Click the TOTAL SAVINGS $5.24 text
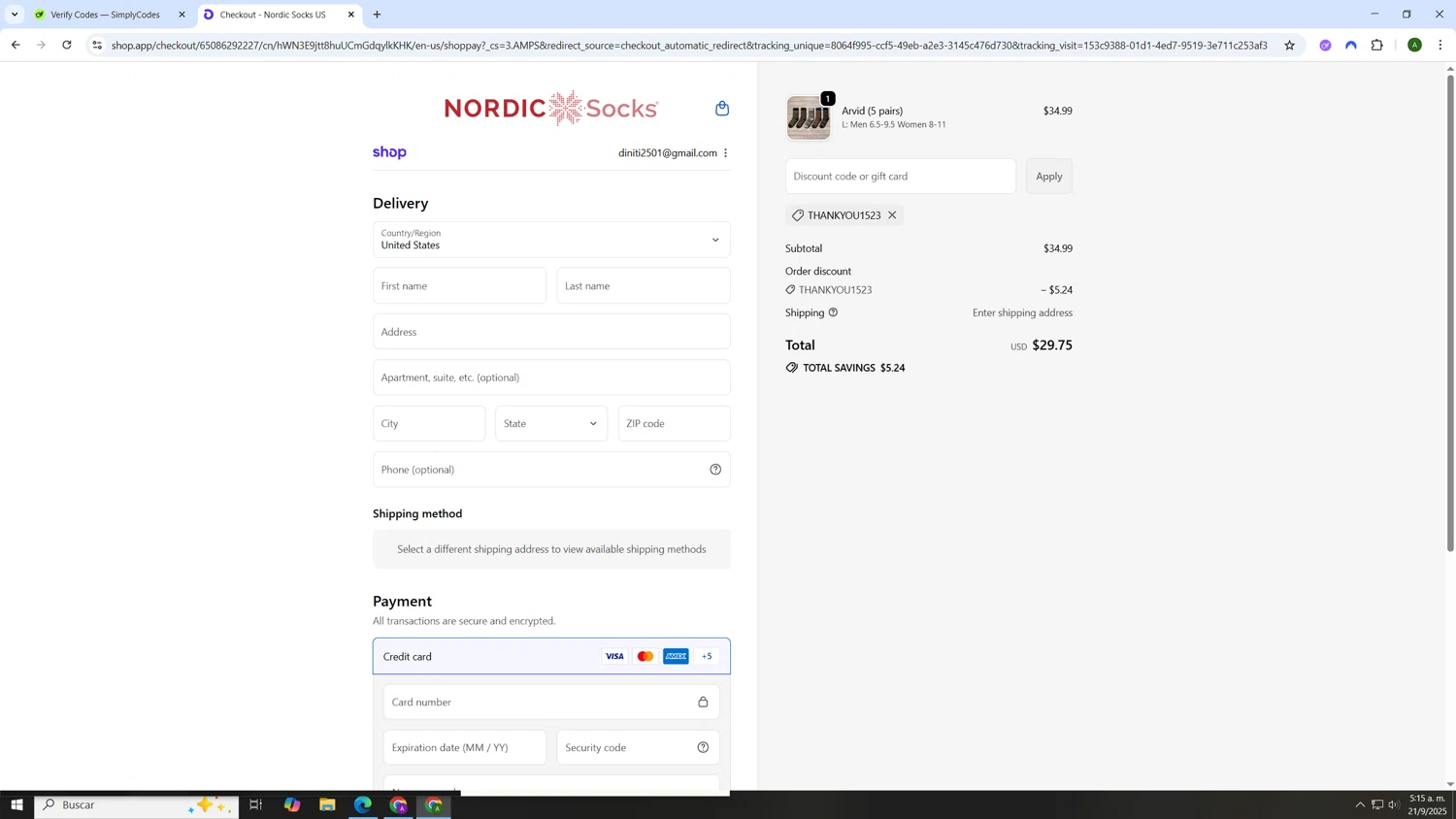Screen dimensions: 1456x819 click(x=854, y=368)
